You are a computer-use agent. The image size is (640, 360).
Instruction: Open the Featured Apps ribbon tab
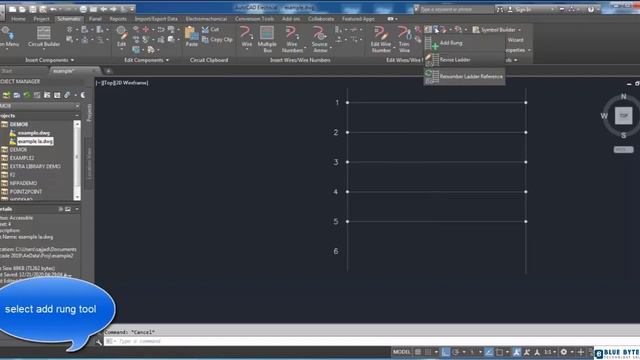click(358, 19)
